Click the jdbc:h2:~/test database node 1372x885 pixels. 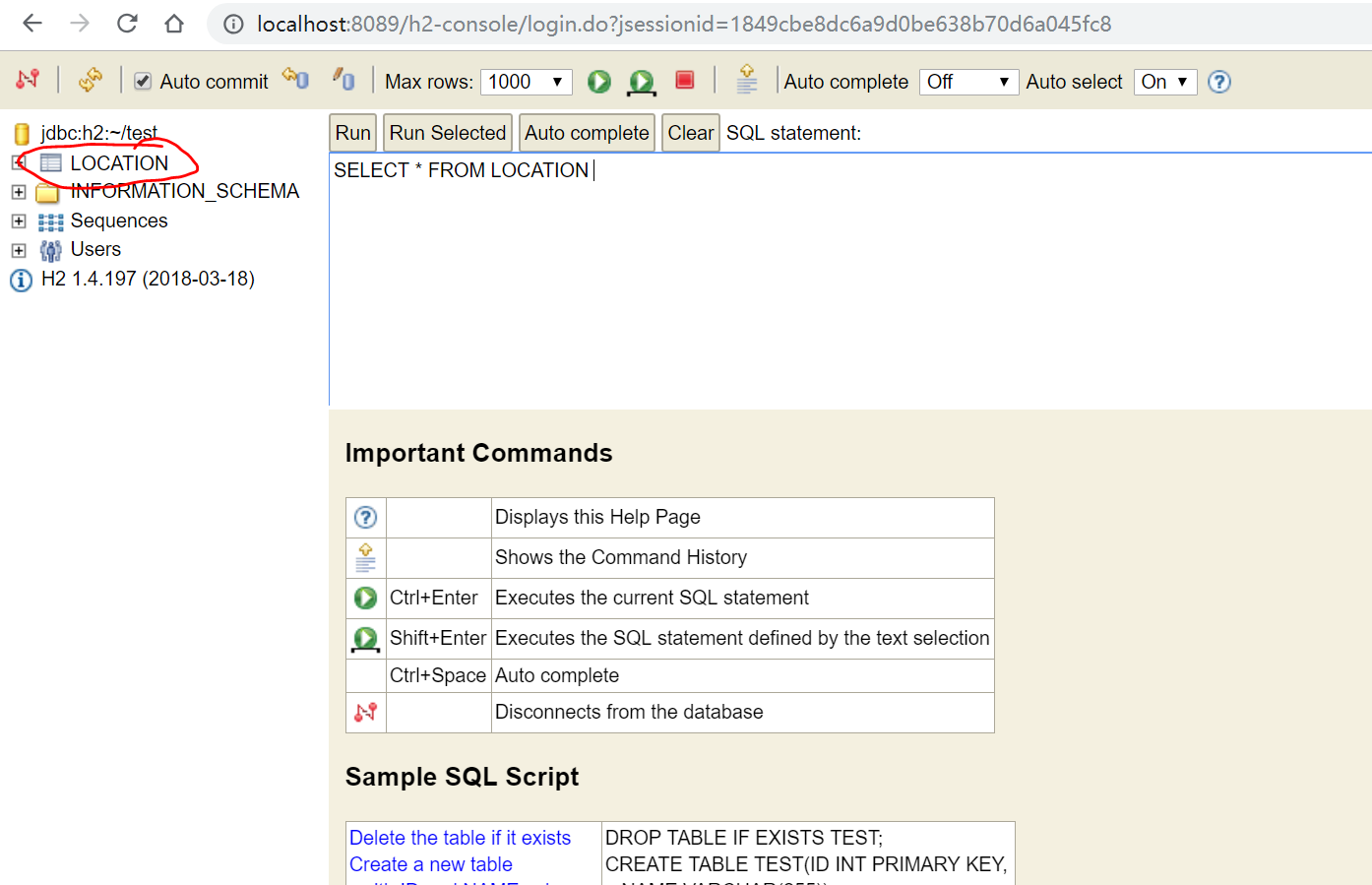(x=98, y=133)
